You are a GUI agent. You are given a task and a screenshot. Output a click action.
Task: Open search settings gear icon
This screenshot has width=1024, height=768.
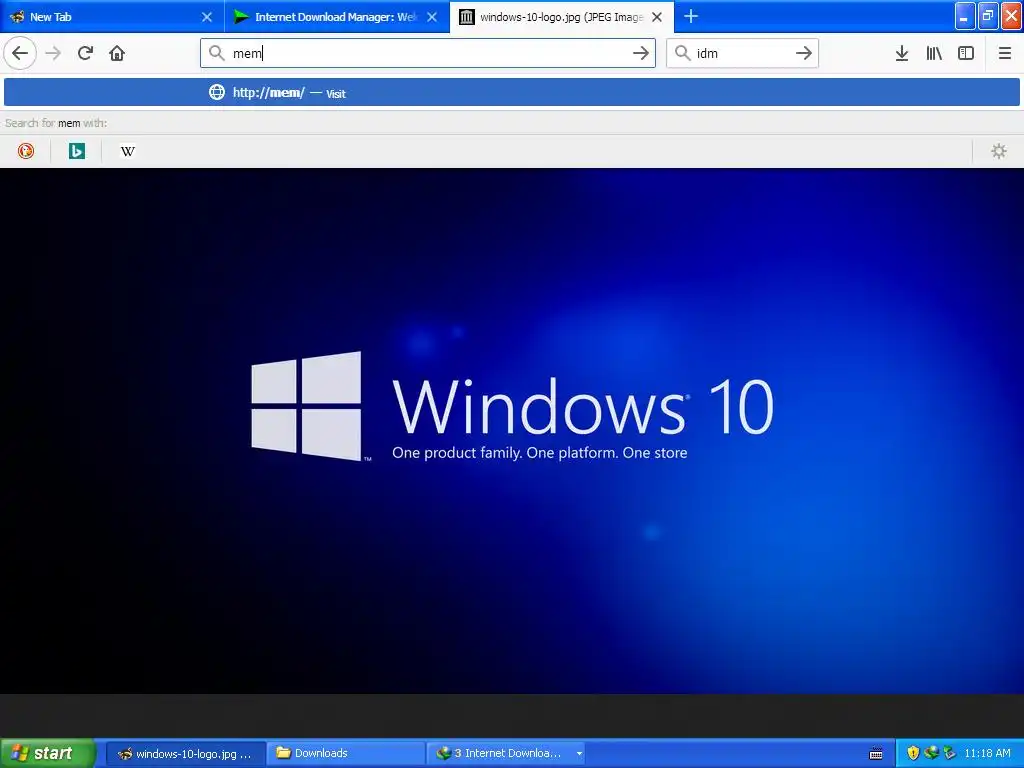pos(999,151)
